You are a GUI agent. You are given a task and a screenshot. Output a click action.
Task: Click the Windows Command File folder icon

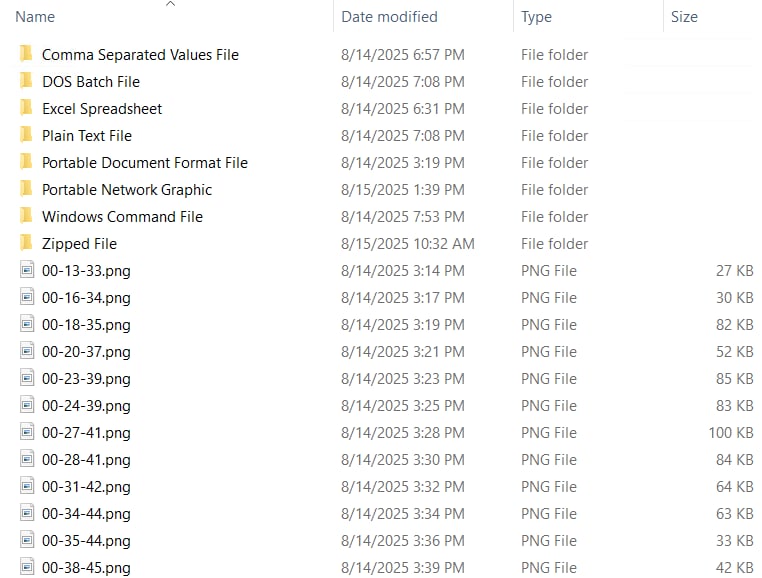click(26, 216)
